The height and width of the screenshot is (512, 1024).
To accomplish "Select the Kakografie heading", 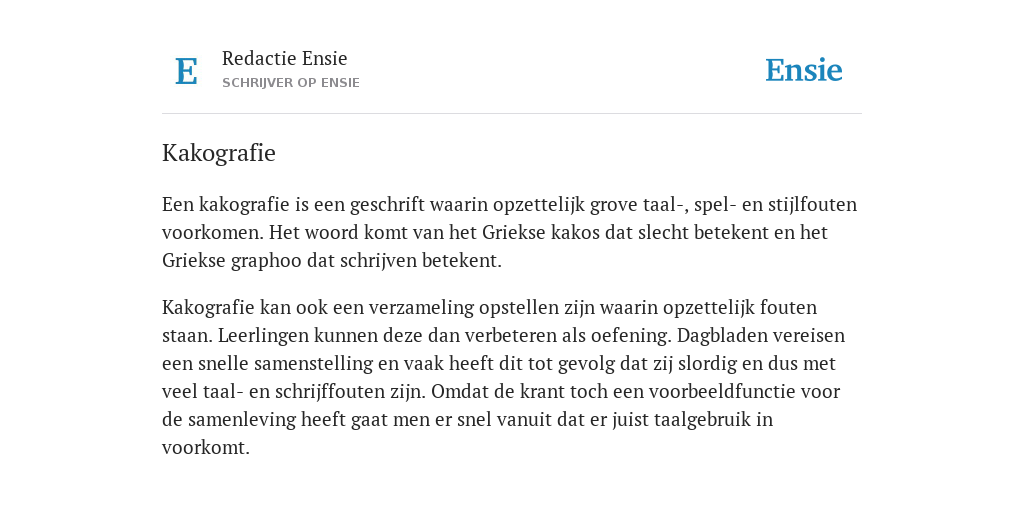I will pyautogui.click(x=219, y=153).
